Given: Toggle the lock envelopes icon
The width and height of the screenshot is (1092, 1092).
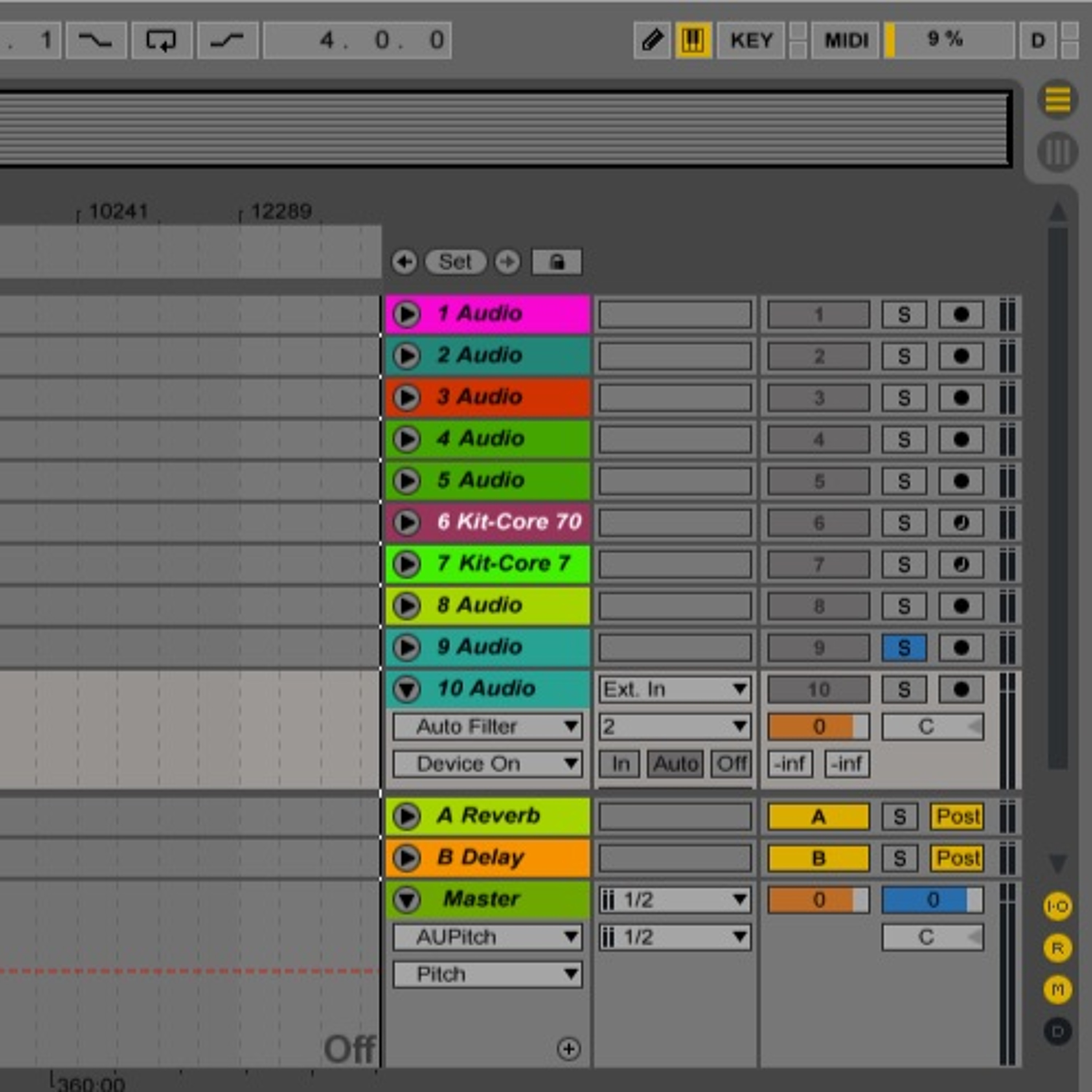Looking at the screenshot, I should pos(557,262).
